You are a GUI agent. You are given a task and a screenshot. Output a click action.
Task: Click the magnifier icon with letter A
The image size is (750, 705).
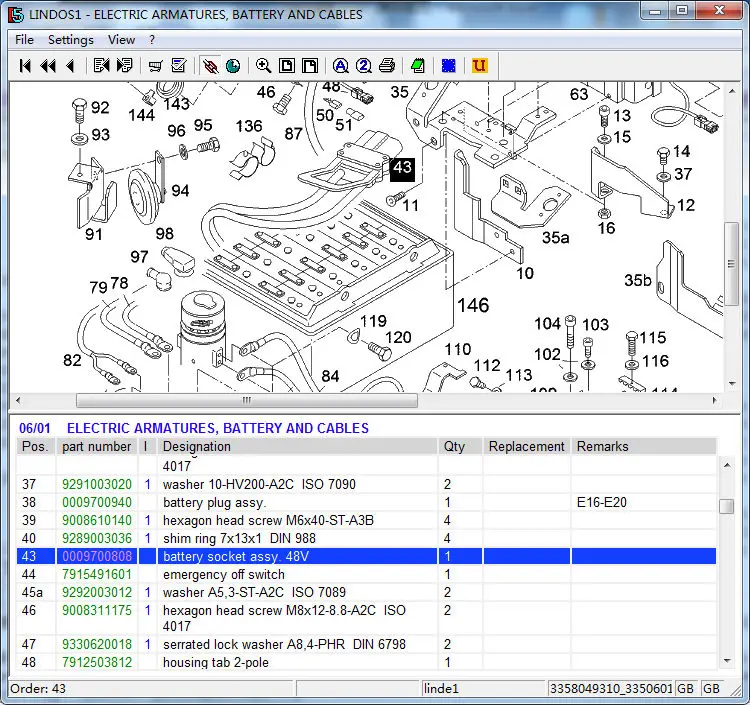click(341, 66)
